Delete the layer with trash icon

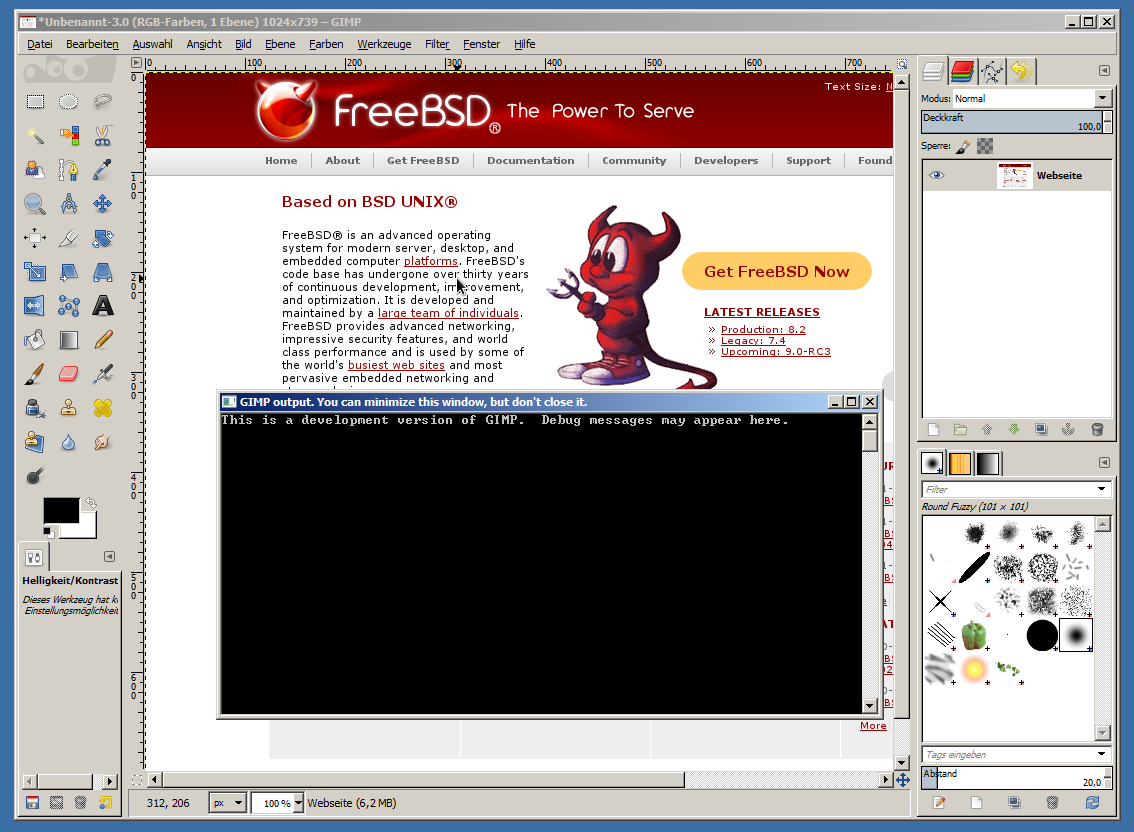tap(1097, 430)
